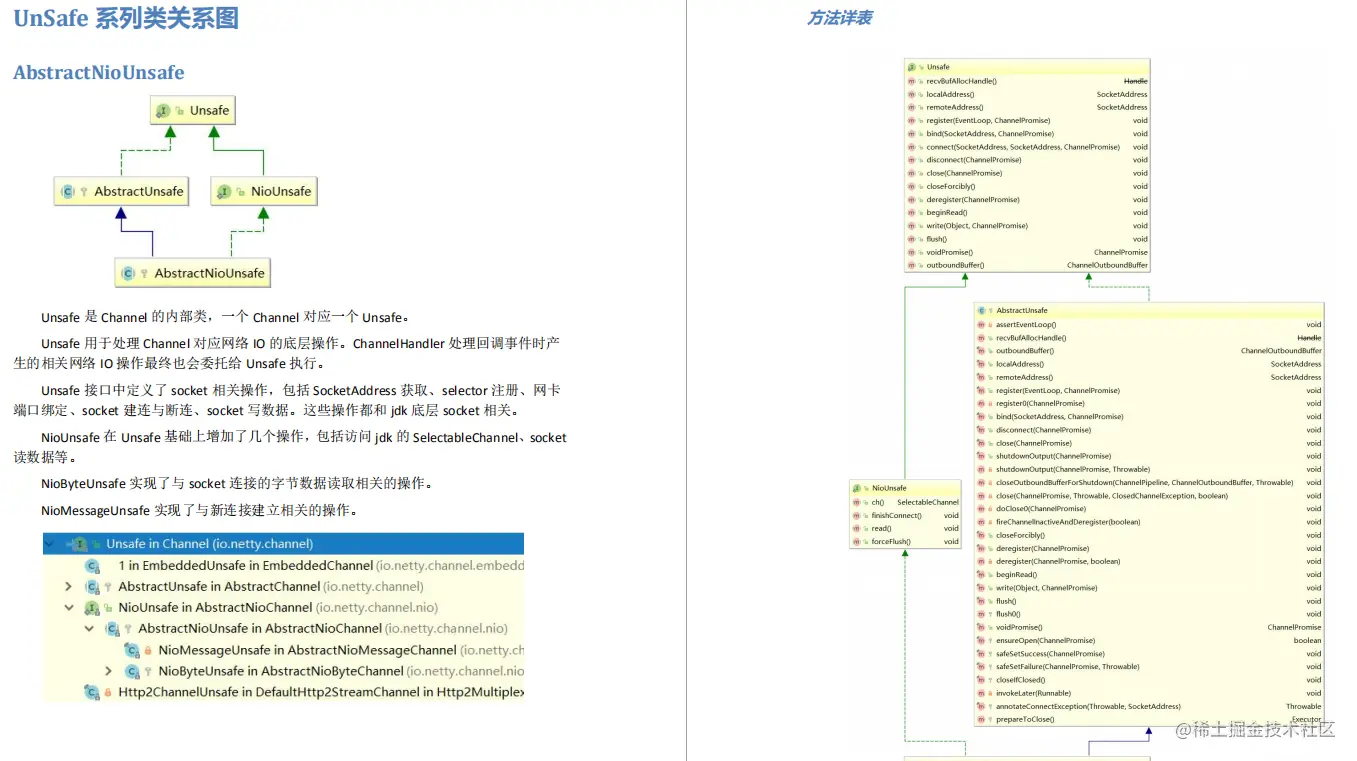Click the interface icon of 'NioUnsafe in AbstractNioChannel' row
The height and width of the screenshot is (761, 1357).
pos(92,608)
